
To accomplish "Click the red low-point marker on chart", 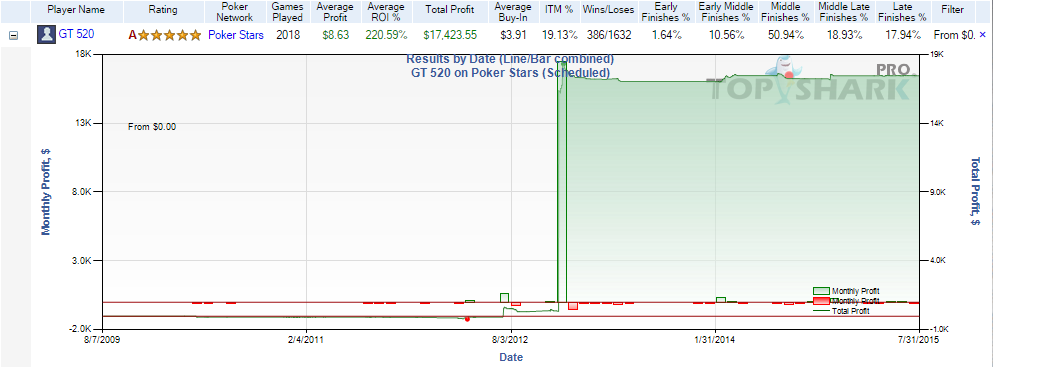I will point(467,320).
